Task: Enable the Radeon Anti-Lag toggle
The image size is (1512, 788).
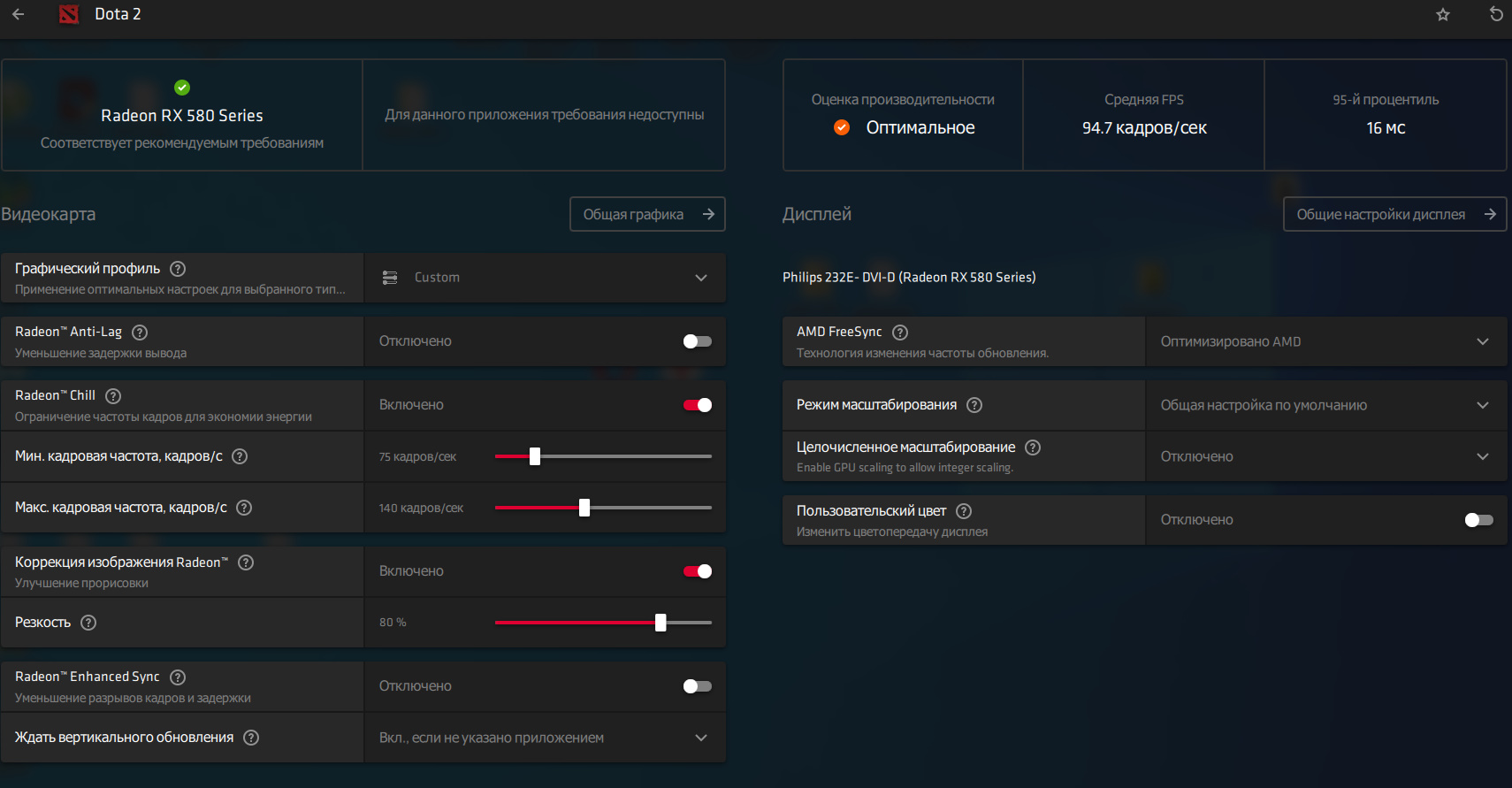Action: pos(697,341)
